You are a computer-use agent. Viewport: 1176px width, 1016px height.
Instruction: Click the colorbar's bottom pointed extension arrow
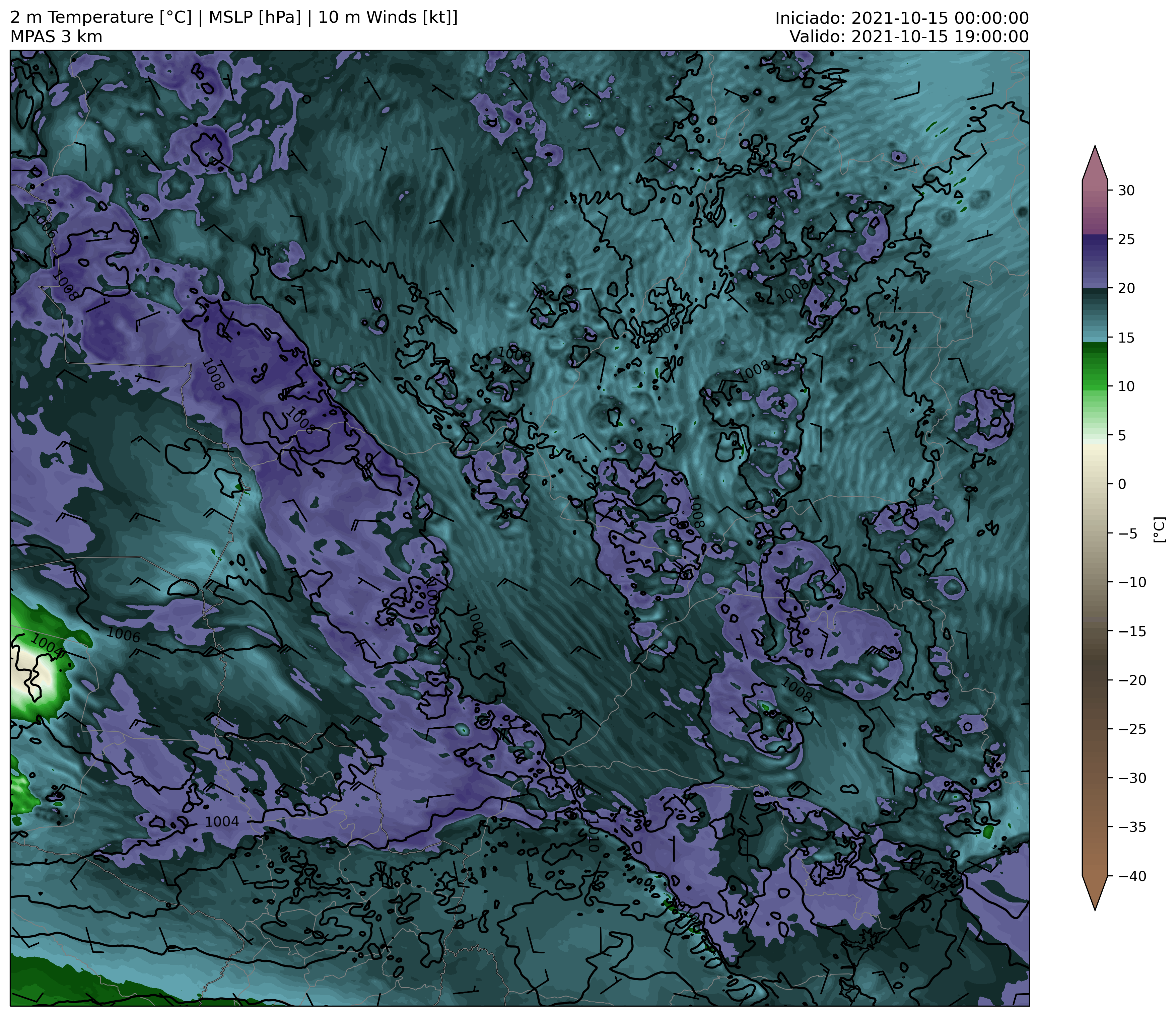1095,893
